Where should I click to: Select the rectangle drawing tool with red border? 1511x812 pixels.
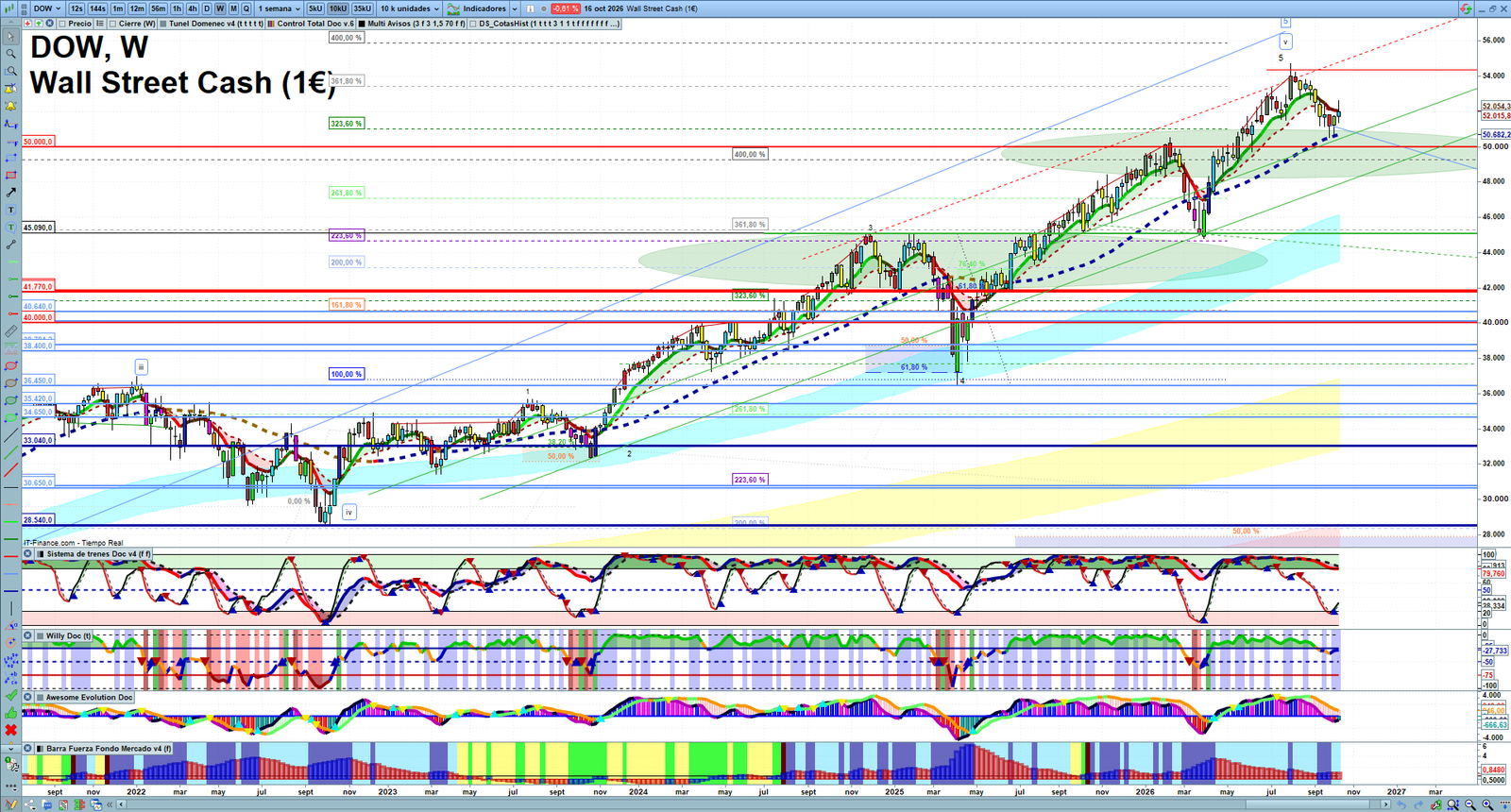coord(10,175)
